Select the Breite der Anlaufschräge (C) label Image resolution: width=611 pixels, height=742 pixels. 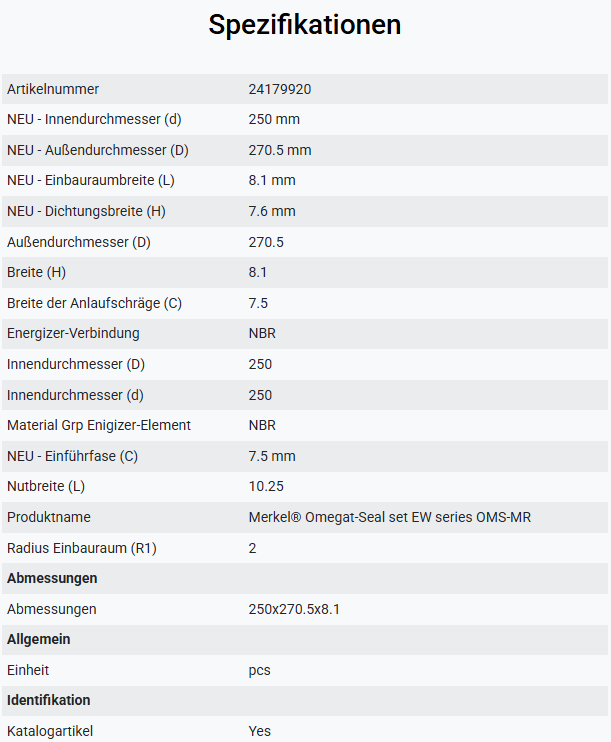94,303
